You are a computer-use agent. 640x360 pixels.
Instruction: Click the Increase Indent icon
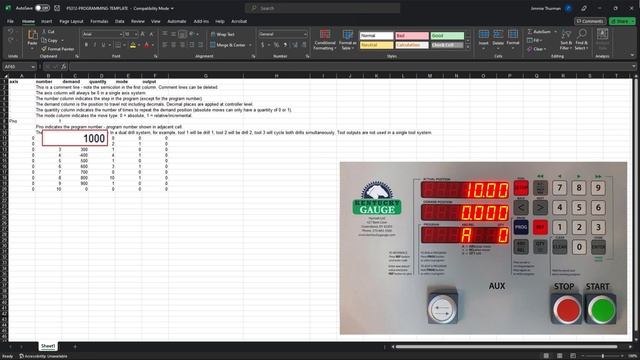point(200,45)
